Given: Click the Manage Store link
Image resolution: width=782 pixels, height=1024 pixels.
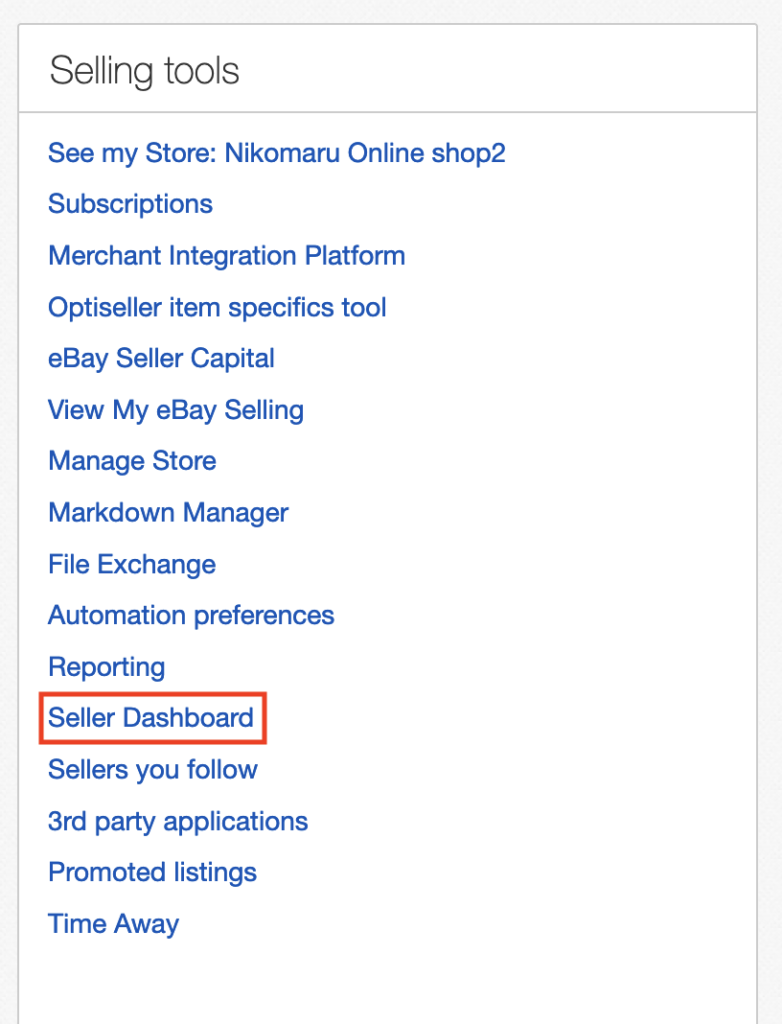Looking at the screenshot, I should click(132, 461).
